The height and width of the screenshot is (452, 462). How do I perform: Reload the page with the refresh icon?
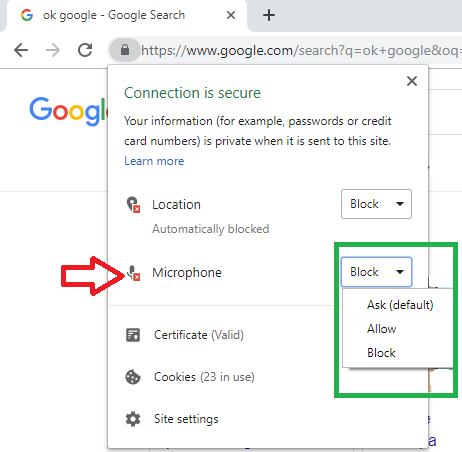tap(85, 50)
